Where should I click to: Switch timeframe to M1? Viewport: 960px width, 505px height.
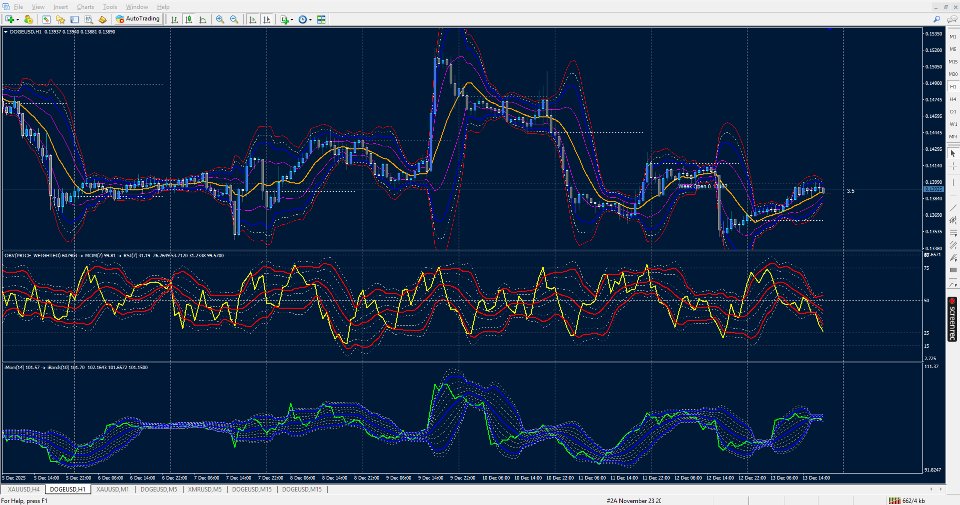[953, 37]
